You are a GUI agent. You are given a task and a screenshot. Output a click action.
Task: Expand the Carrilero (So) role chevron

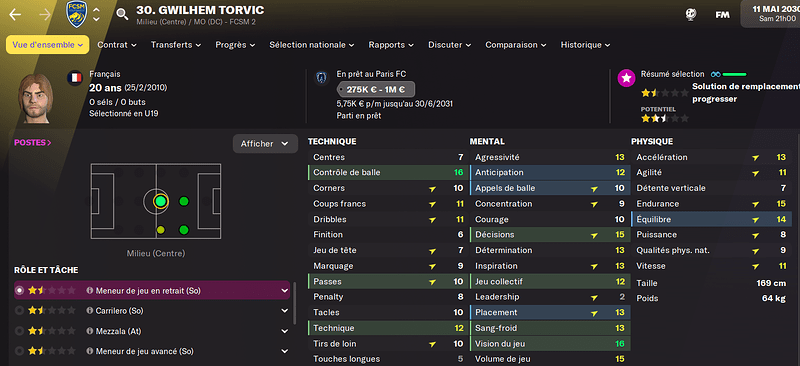click(x=285, y=311)
